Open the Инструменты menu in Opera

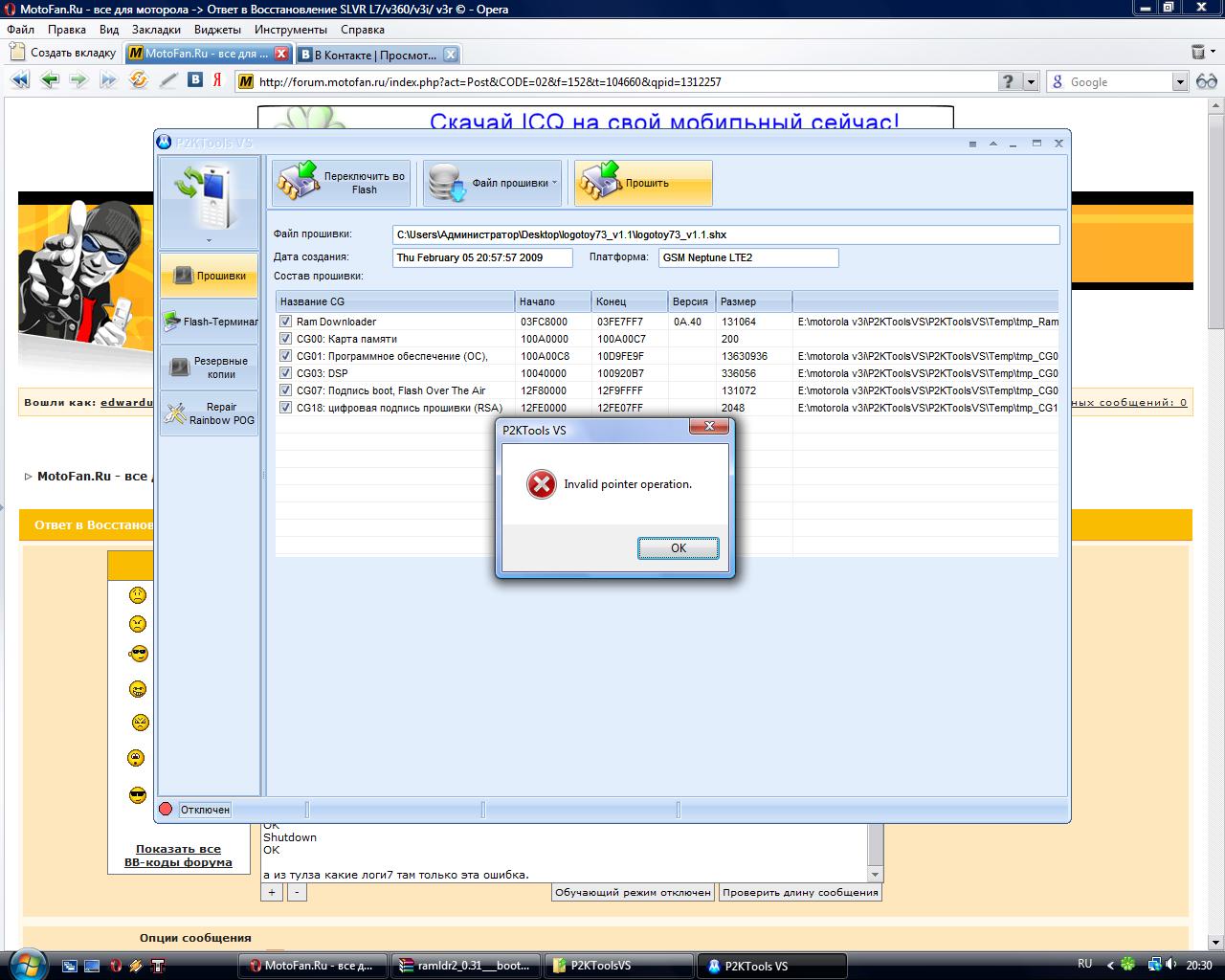point(291,30)
